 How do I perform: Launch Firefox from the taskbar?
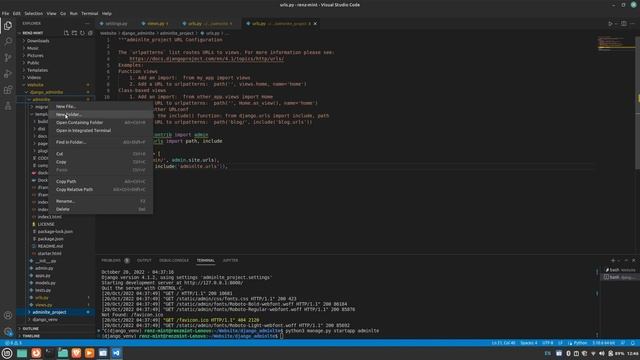tap(36, 353)
